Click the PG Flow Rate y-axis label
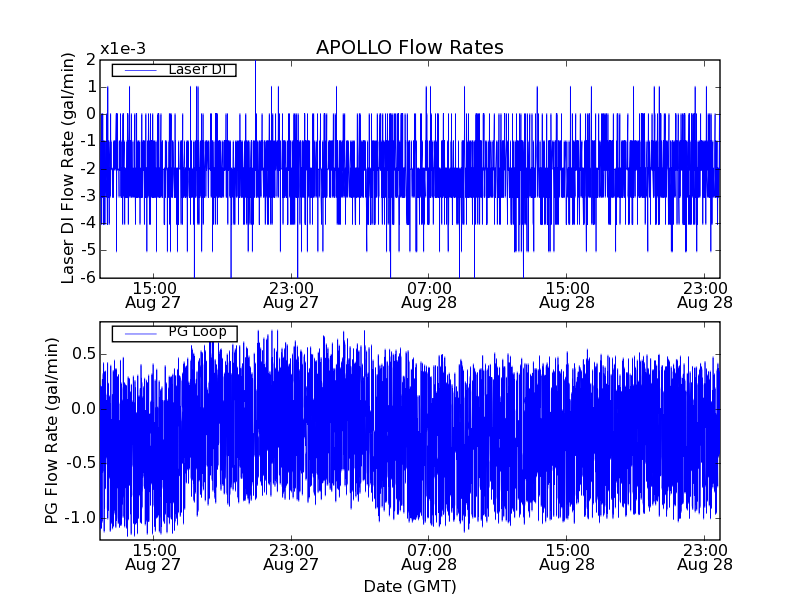Image resolution: width=800 pixels, height=600 pixels. (x=51, y=432)
